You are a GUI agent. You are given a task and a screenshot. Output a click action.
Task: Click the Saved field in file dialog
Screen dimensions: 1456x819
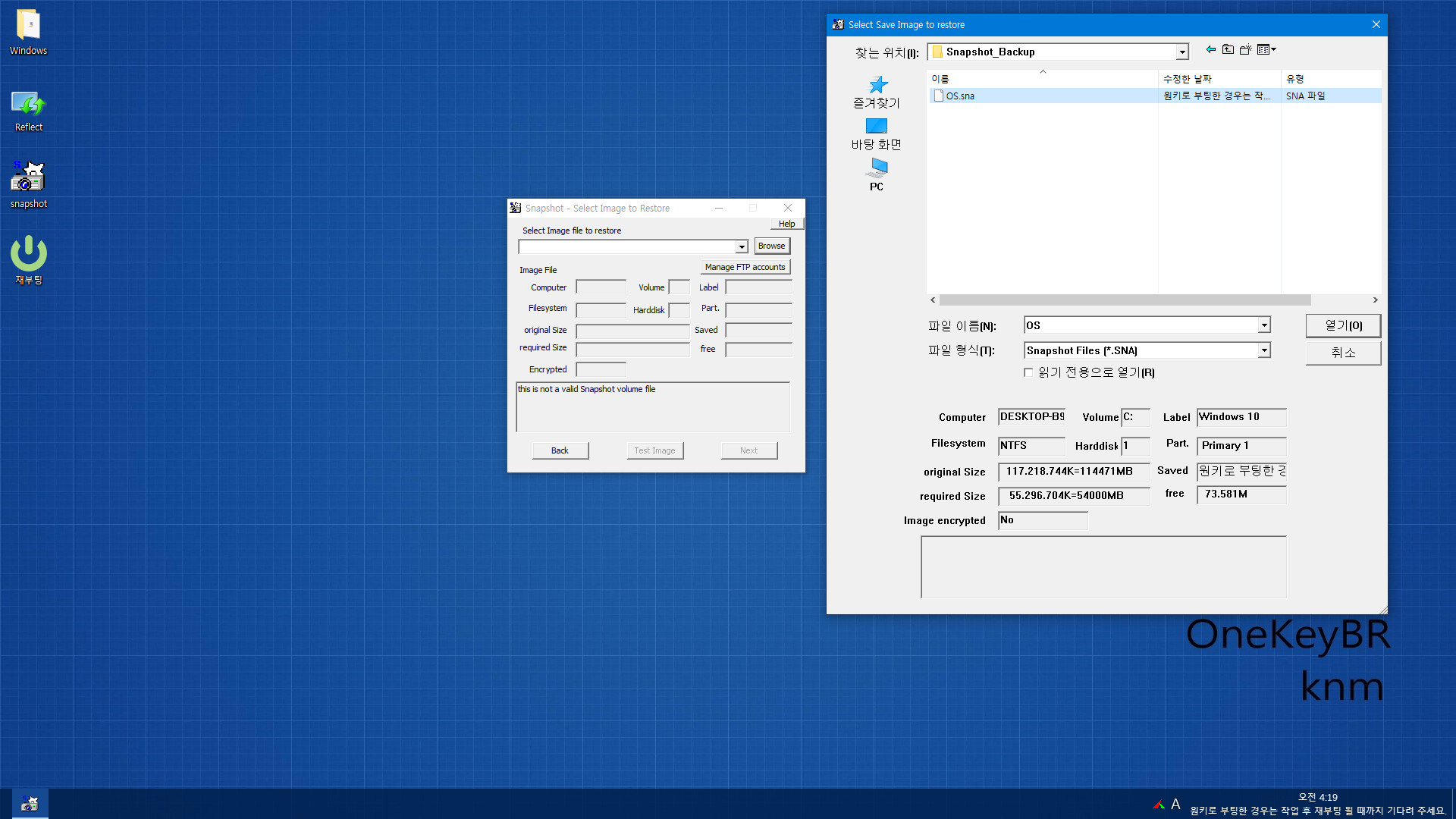pyautogui.click(x=1242, y=472)
